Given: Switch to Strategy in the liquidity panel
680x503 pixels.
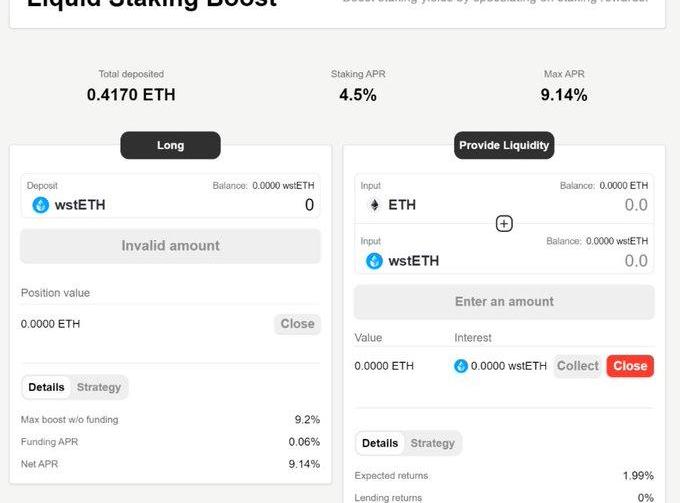Looking at the screenshot, I should coord(433,443).
